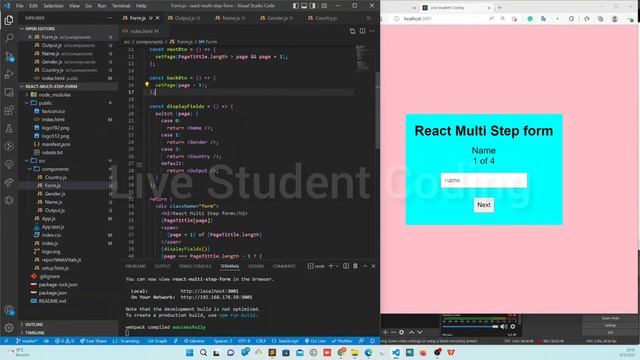Open Manage gear icon in VS Code

click(9, 327)
